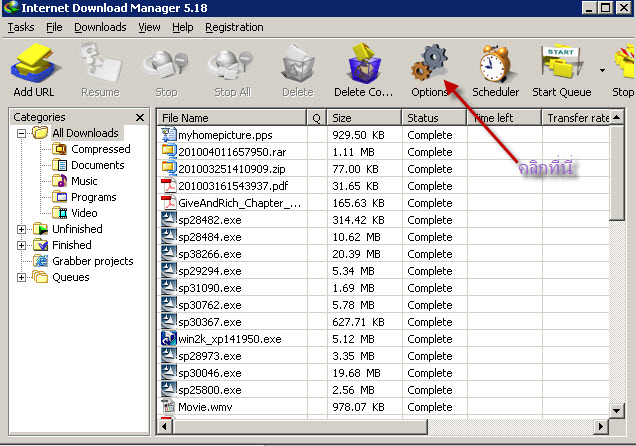Sort by File Name column header

click(x=232, y=118)
